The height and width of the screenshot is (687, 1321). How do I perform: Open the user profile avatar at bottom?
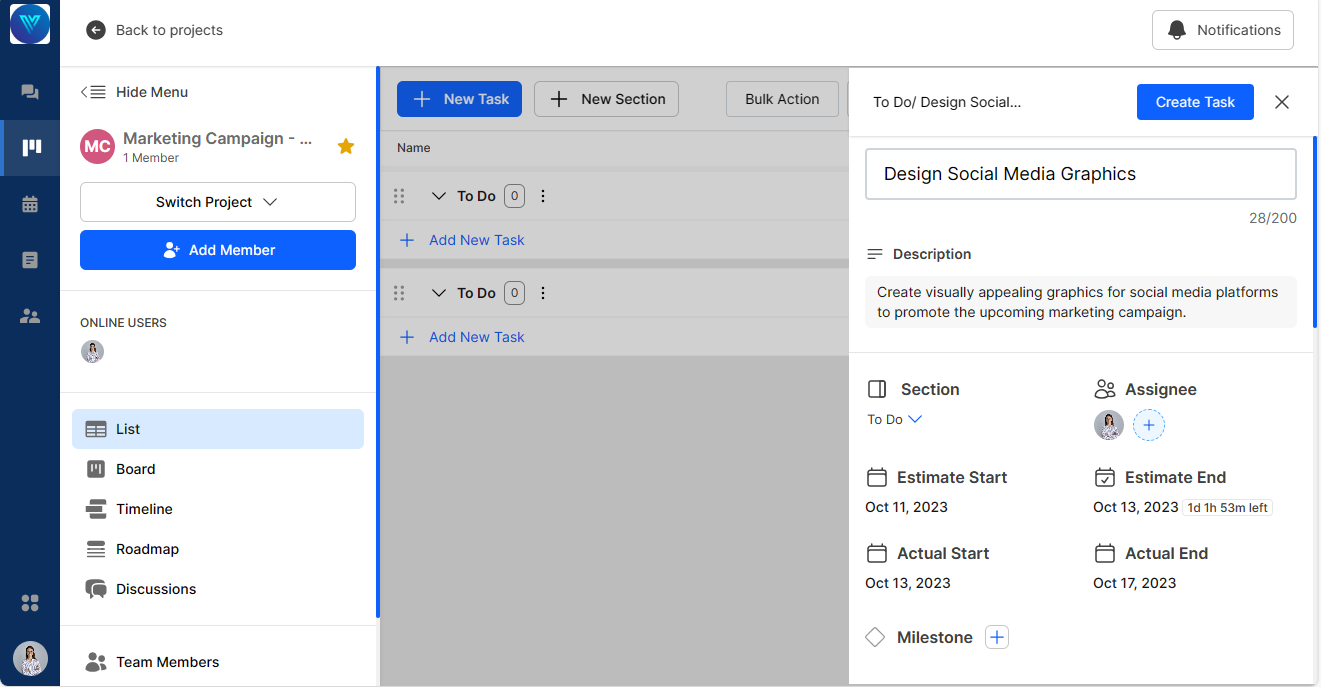click(30, 658)
